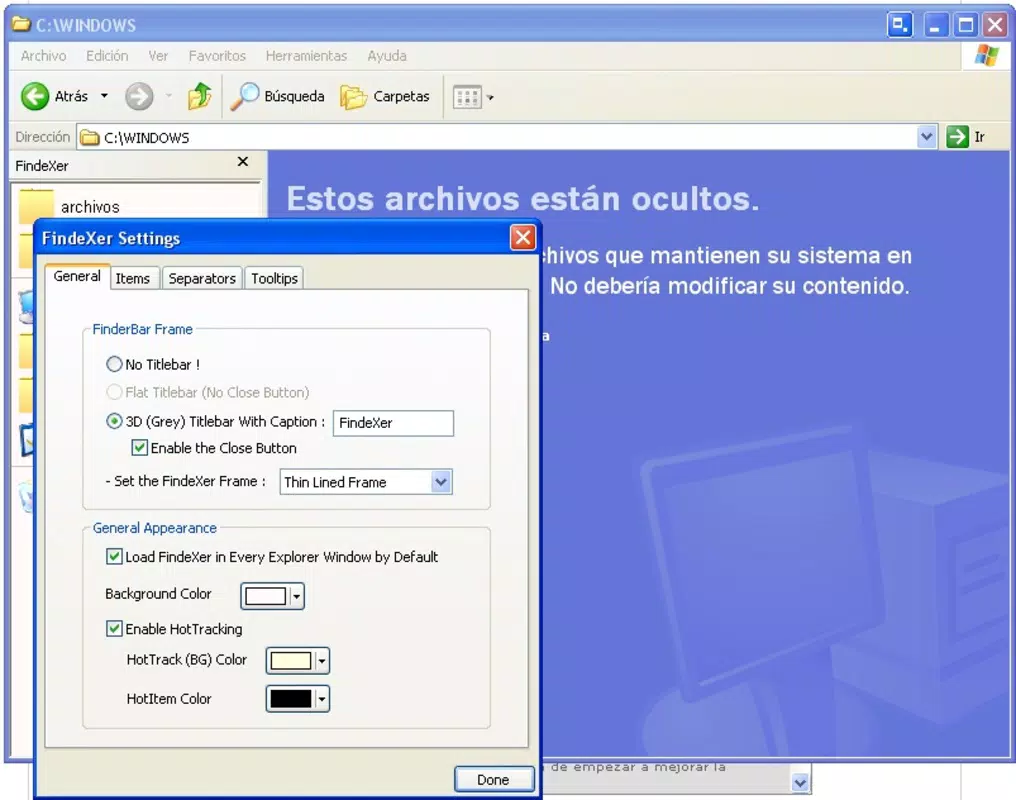The height and width of the screenshot is (800, 1016).
Task: Click the extra window button left of minimize
Action: 899,25
